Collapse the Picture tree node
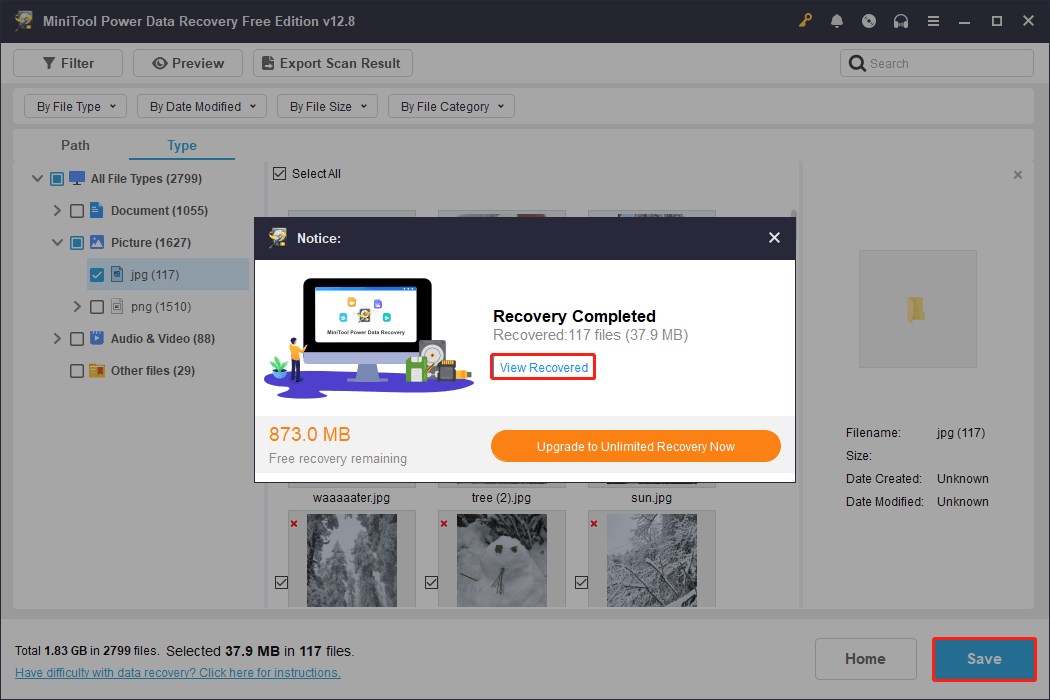 58,242
